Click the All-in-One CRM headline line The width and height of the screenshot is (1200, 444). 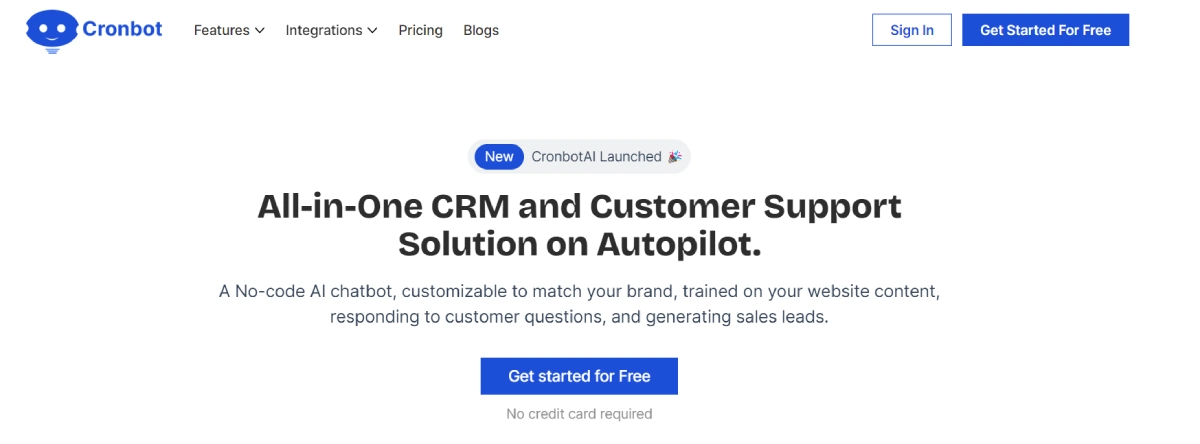579,206
